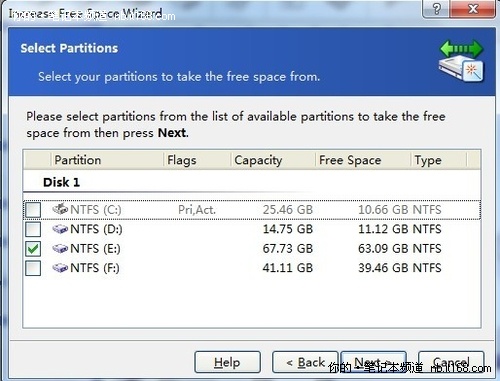
Task: Click the drive icon for NTFS (C:)
Action: pyautogui.click(x=60, y=209)
